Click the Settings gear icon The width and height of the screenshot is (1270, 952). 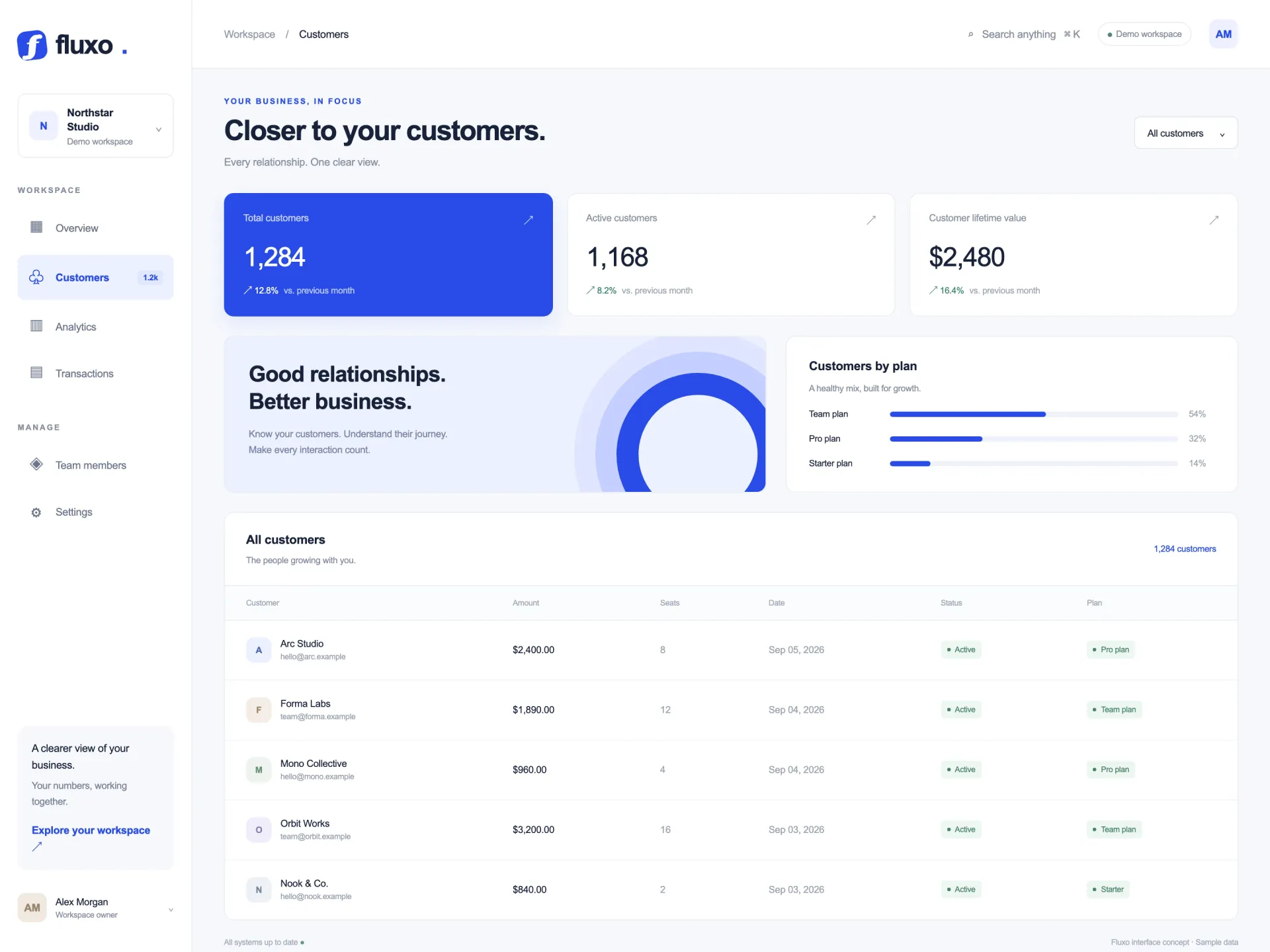pyautogui.click(x=36, y=512)
